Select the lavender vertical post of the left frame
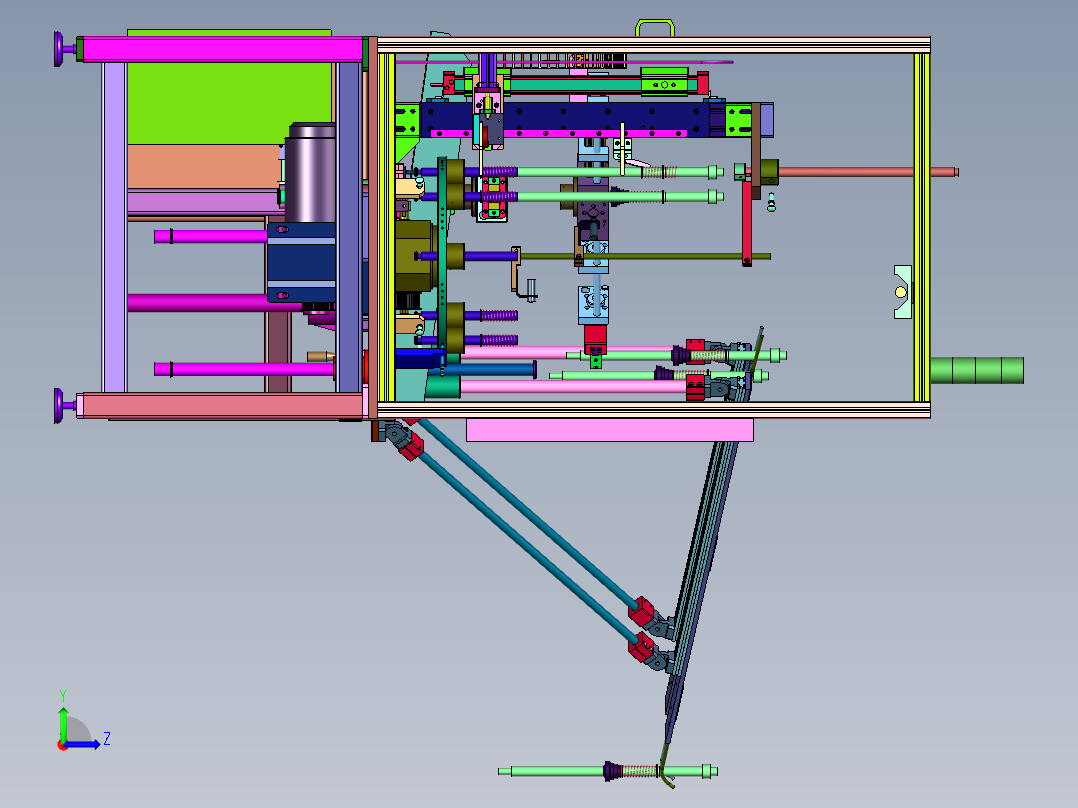1078x808 pixels. pos(114,227)
